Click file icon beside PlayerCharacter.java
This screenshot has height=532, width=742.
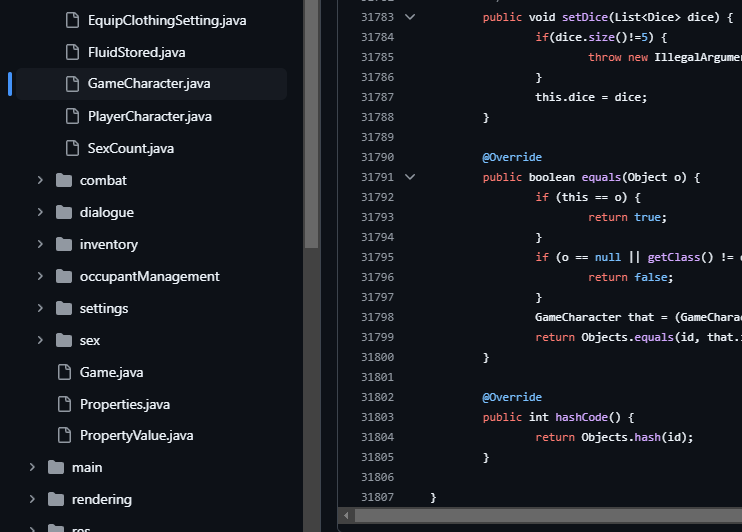tap(72, 116)
